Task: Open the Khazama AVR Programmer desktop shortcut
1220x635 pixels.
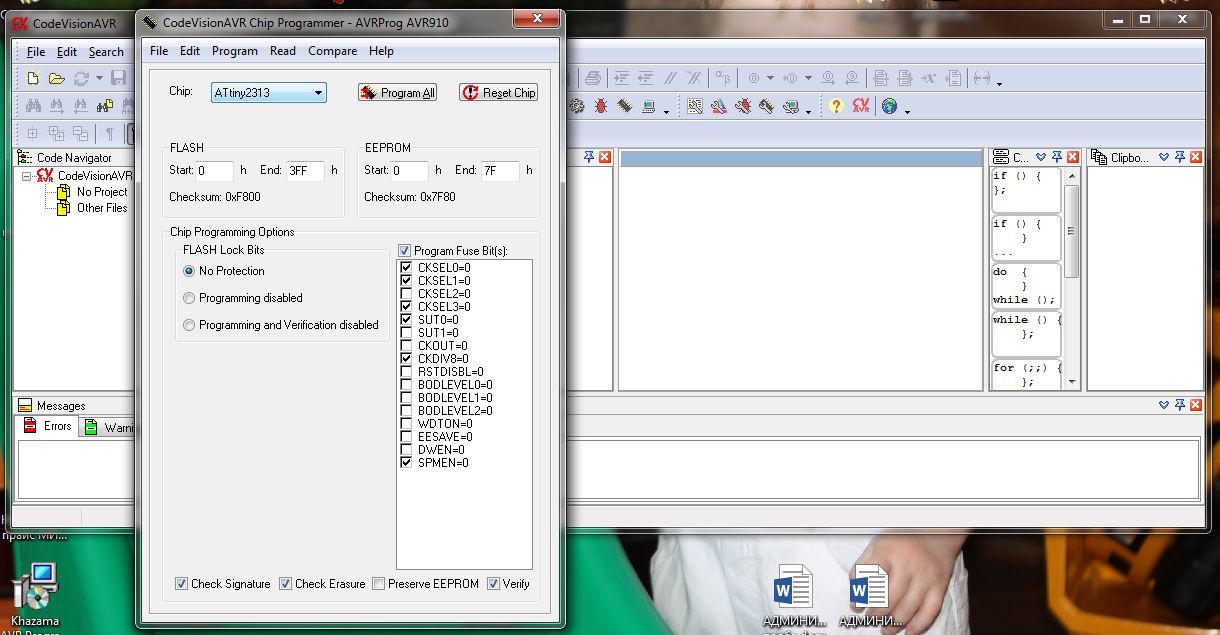Action: pyautogui.click(x=34, y=590)
